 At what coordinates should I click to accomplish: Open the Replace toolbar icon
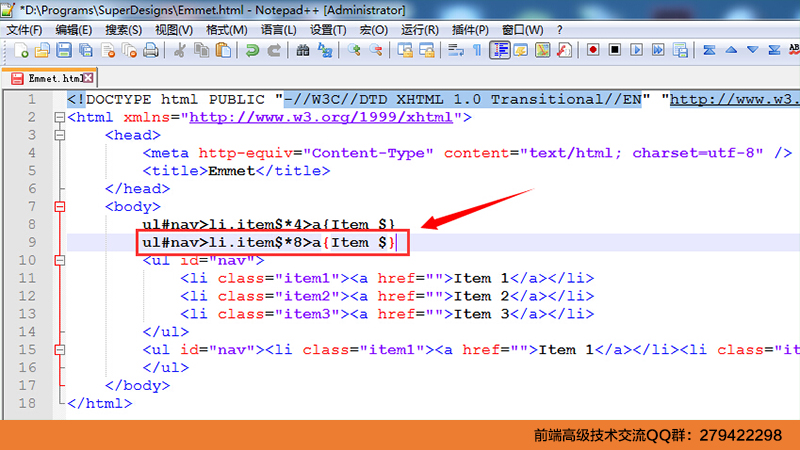pyautogui.click(x=325, y=50)
